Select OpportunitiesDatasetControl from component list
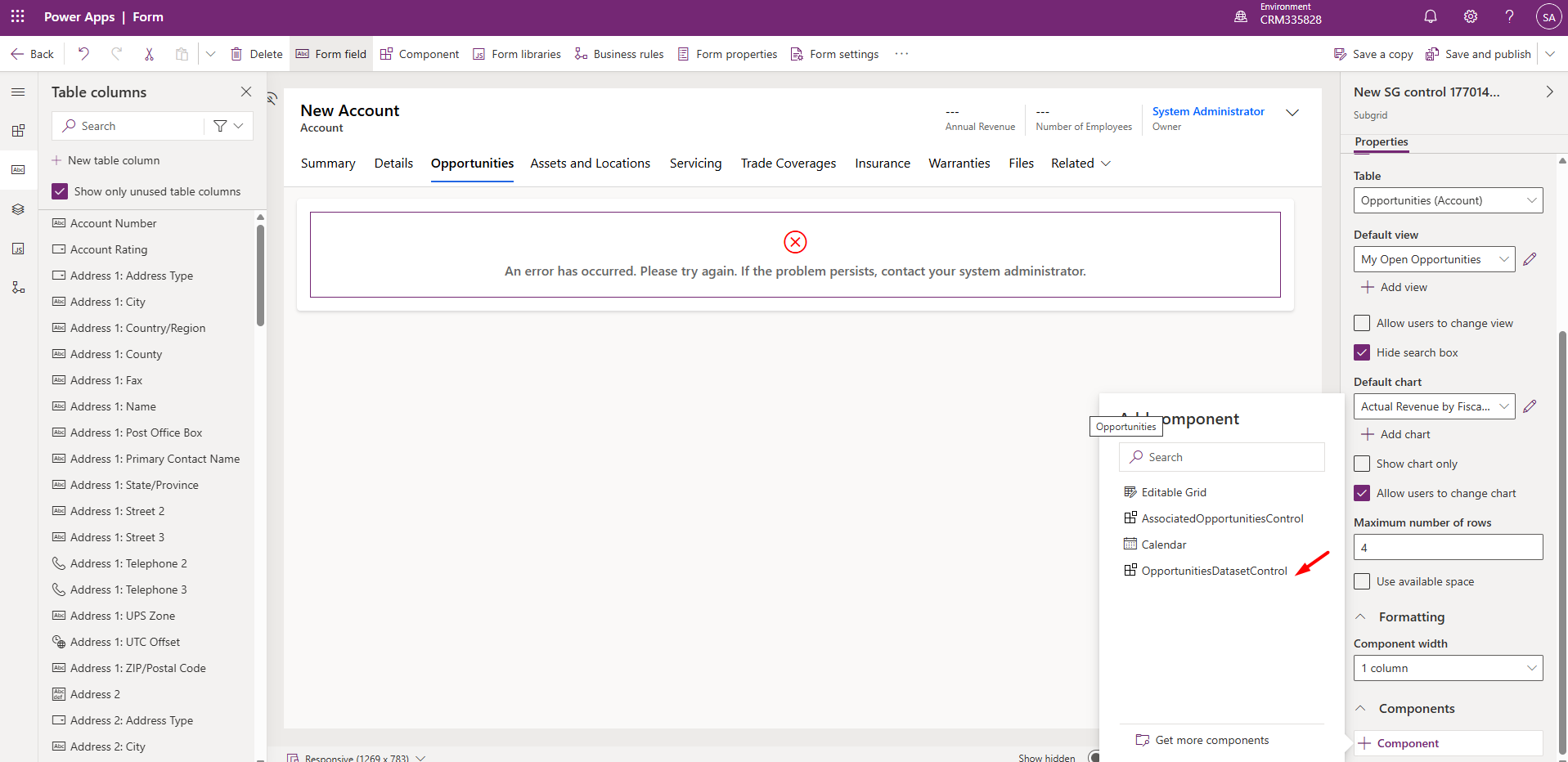 coord(1214,571)
